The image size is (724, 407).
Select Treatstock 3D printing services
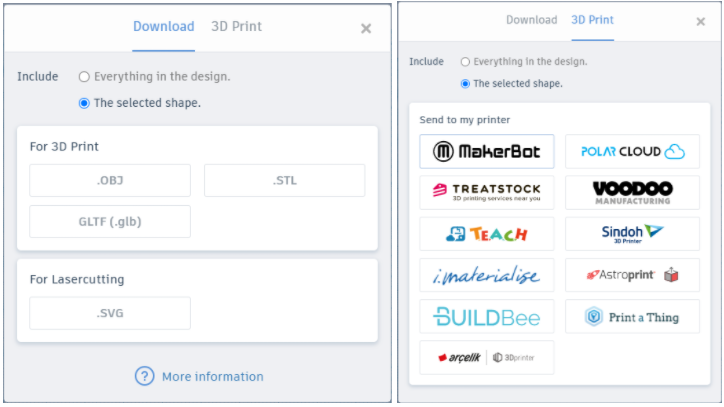(x=487, y=193)
